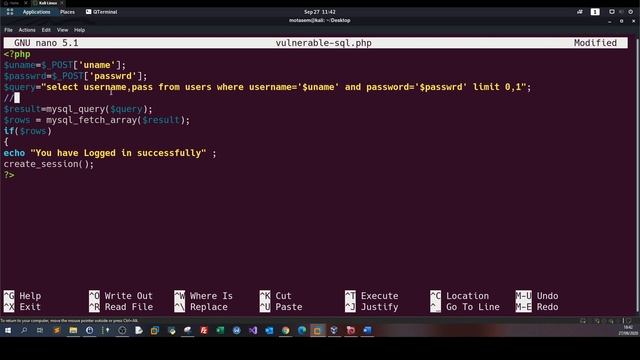Click the nano Redo shortcut

(537, 307)
